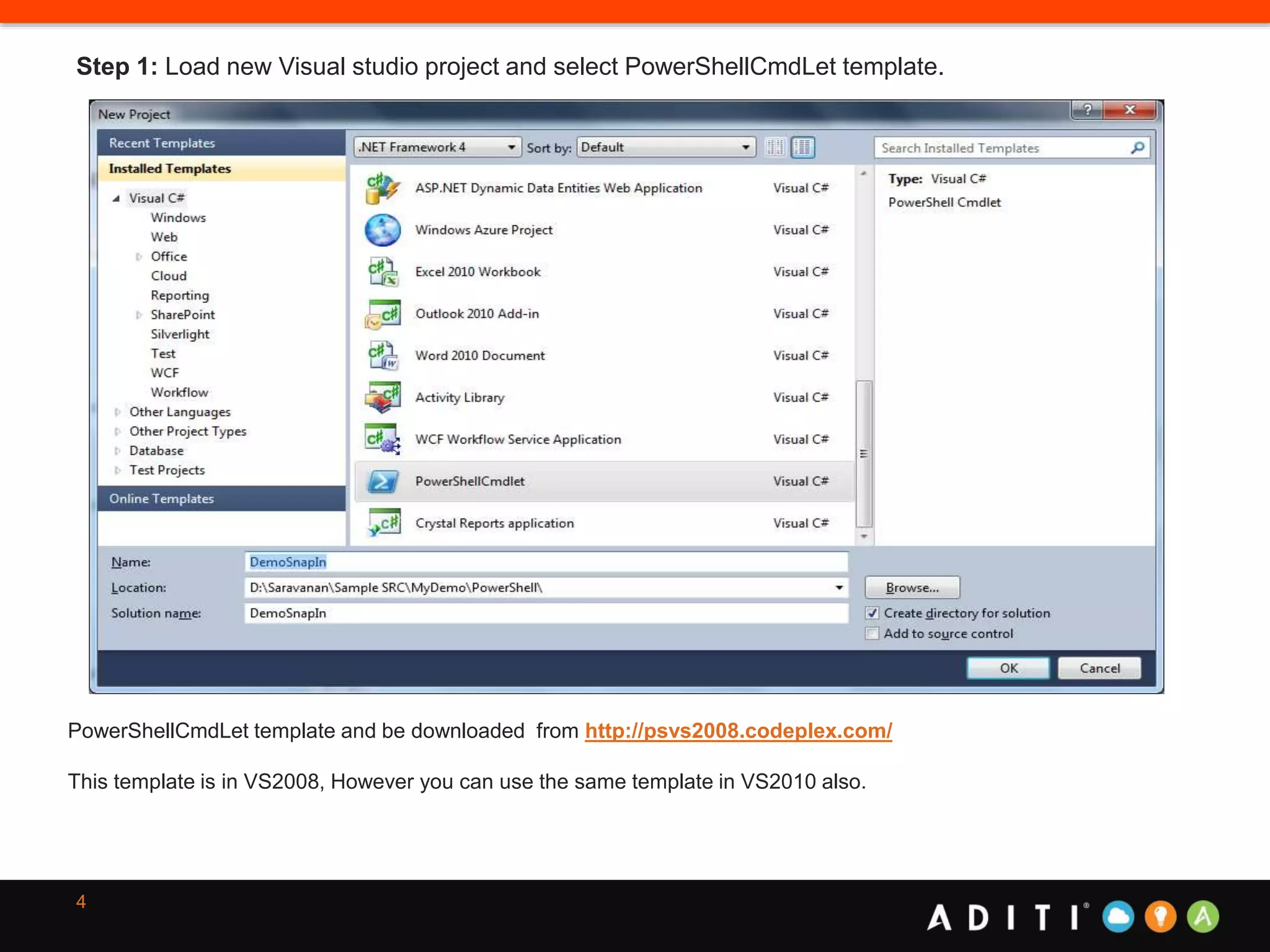
Task: Expand the Other Languages node
Action: pyautogui.click(x=117, y=412)
